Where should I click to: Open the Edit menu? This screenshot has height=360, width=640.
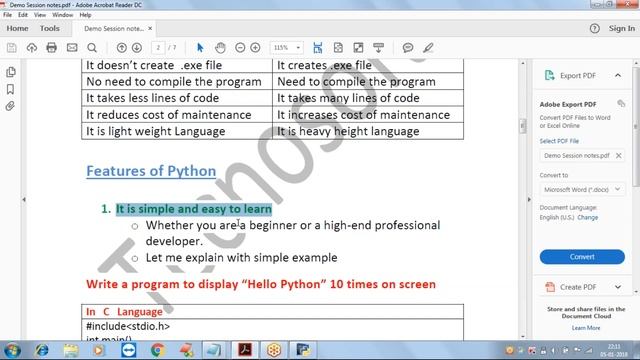point(23,15)
